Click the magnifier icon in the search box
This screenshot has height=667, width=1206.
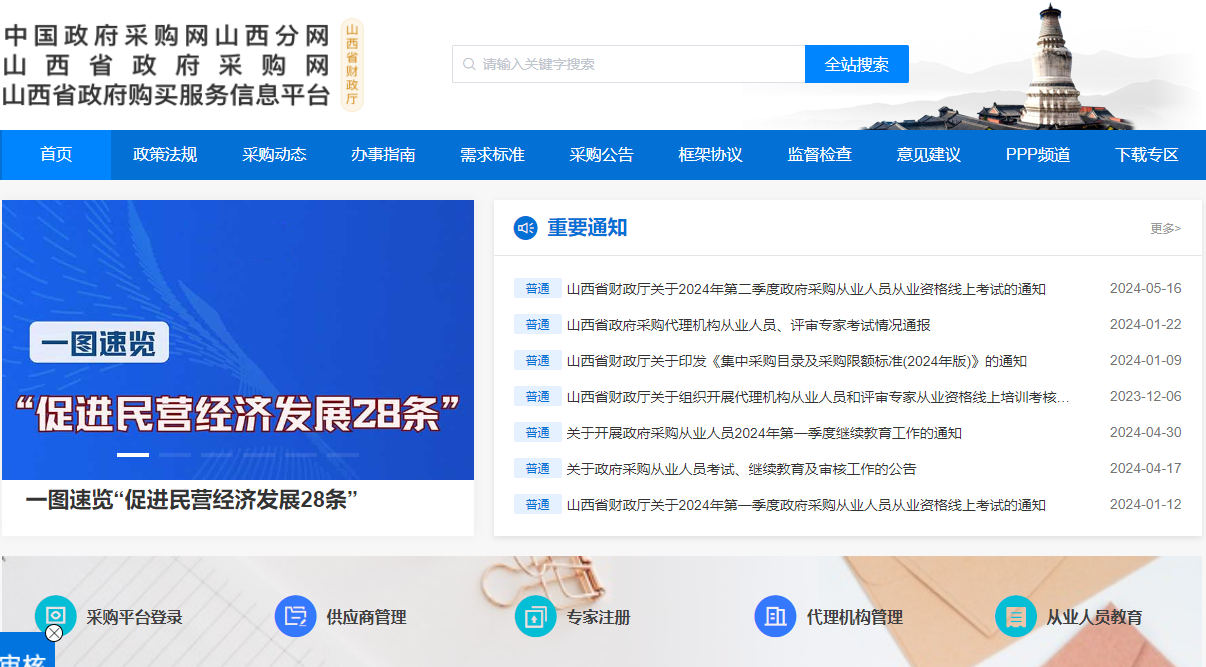(x=469, y=63)
